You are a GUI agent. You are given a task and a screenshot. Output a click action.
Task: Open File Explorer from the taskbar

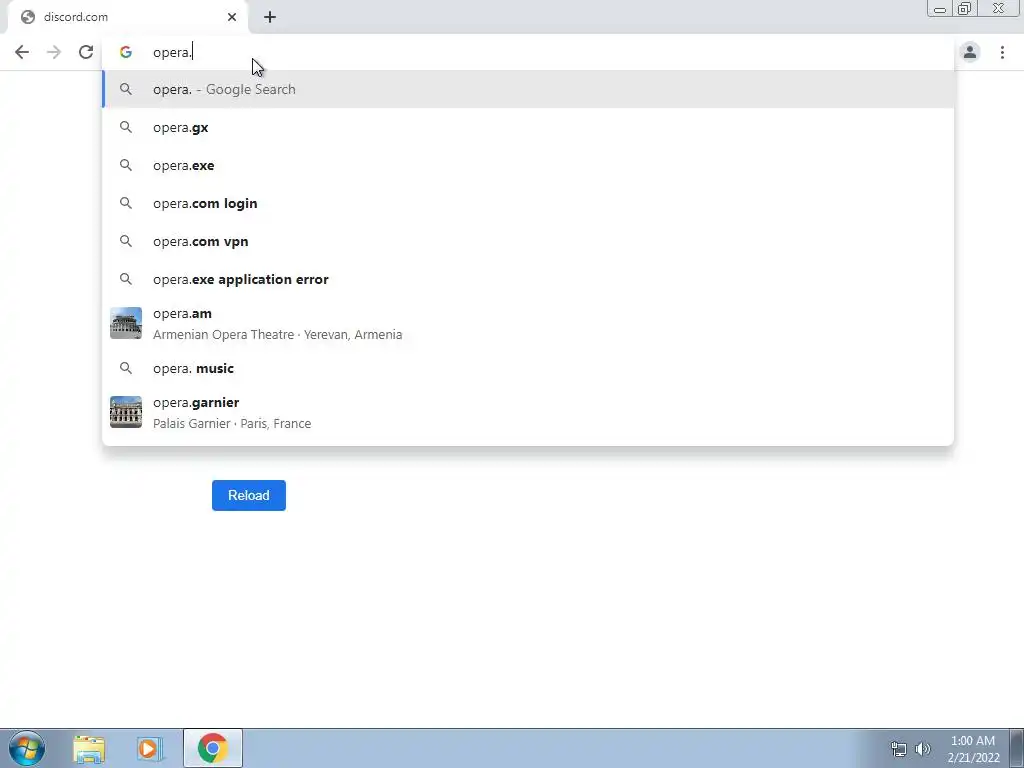click(x=89, y=748)
